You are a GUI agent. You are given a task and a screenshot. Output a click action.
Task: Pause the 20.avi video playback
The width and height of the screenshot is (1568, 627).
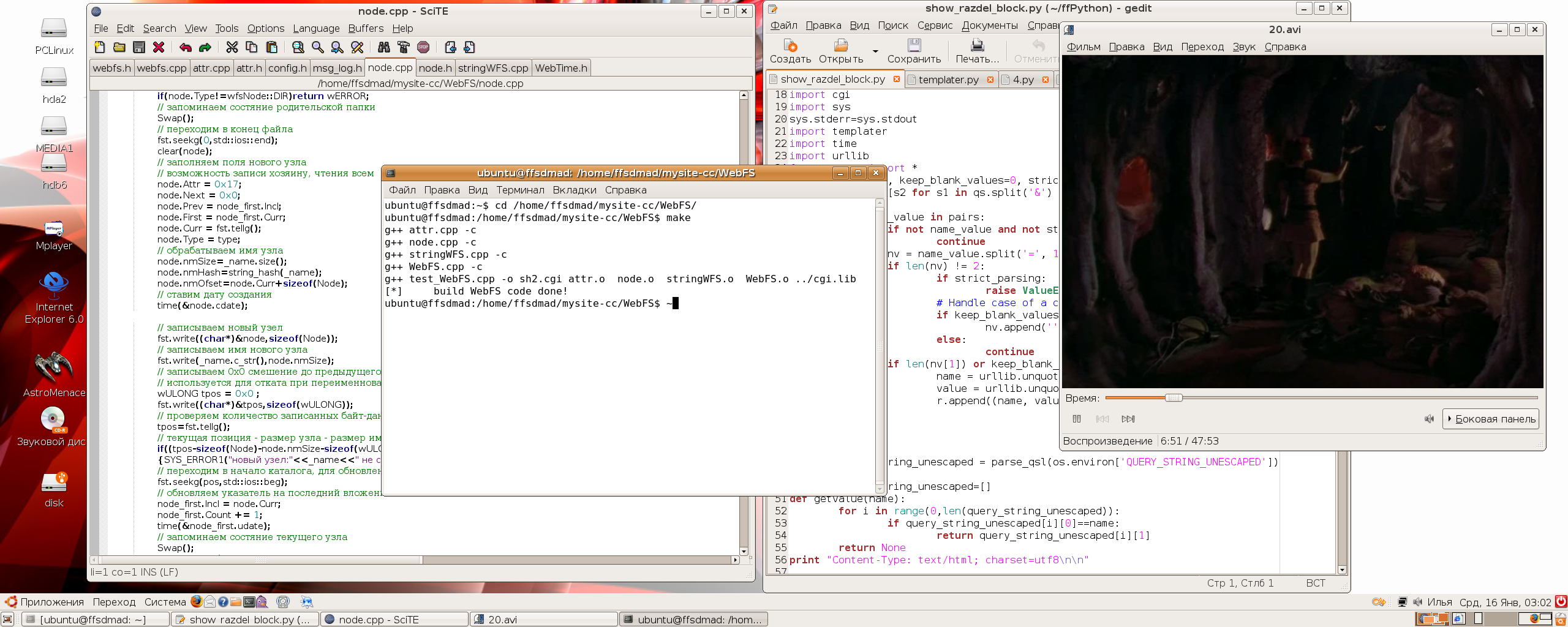point(1077,419)
